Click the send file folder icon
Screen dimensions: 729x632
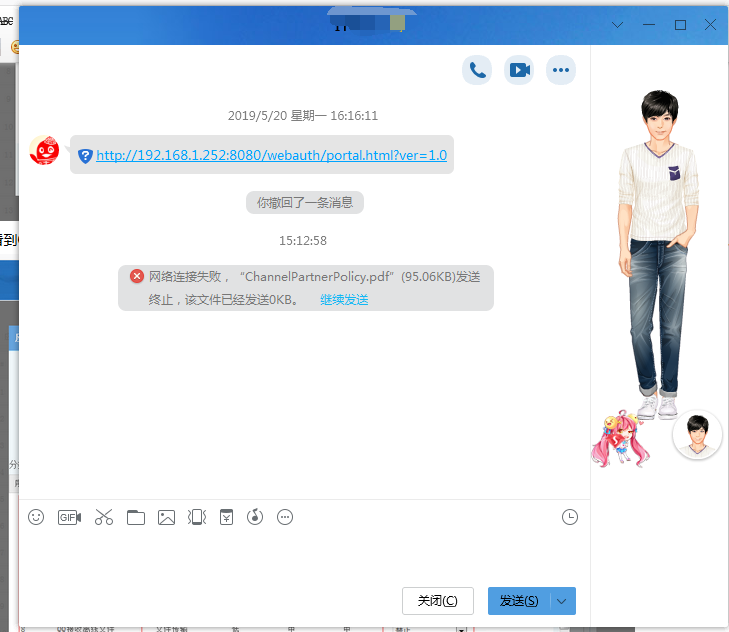(136, 517)
